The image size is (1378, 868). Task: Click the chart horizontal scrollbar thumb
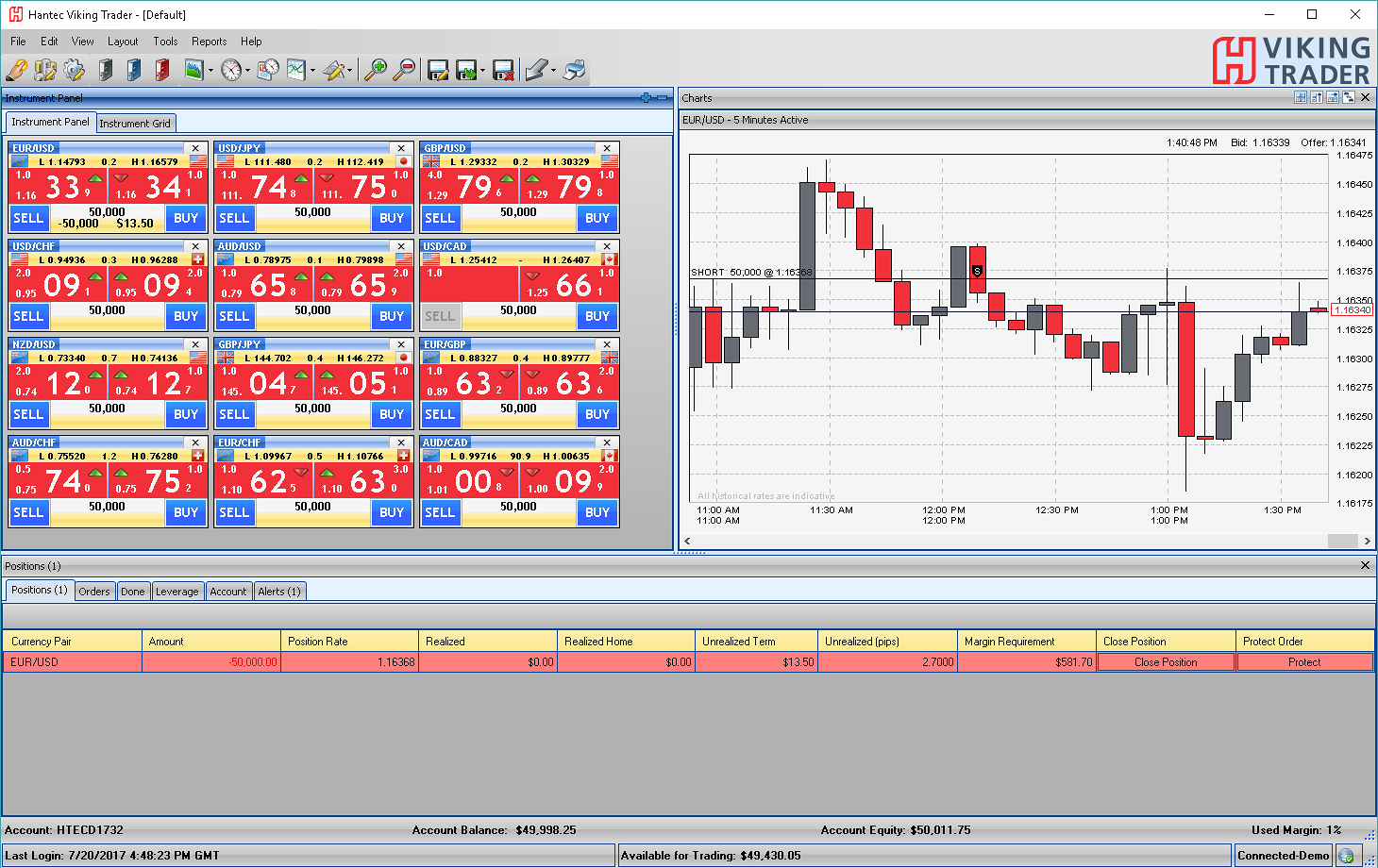point(1342,541)
